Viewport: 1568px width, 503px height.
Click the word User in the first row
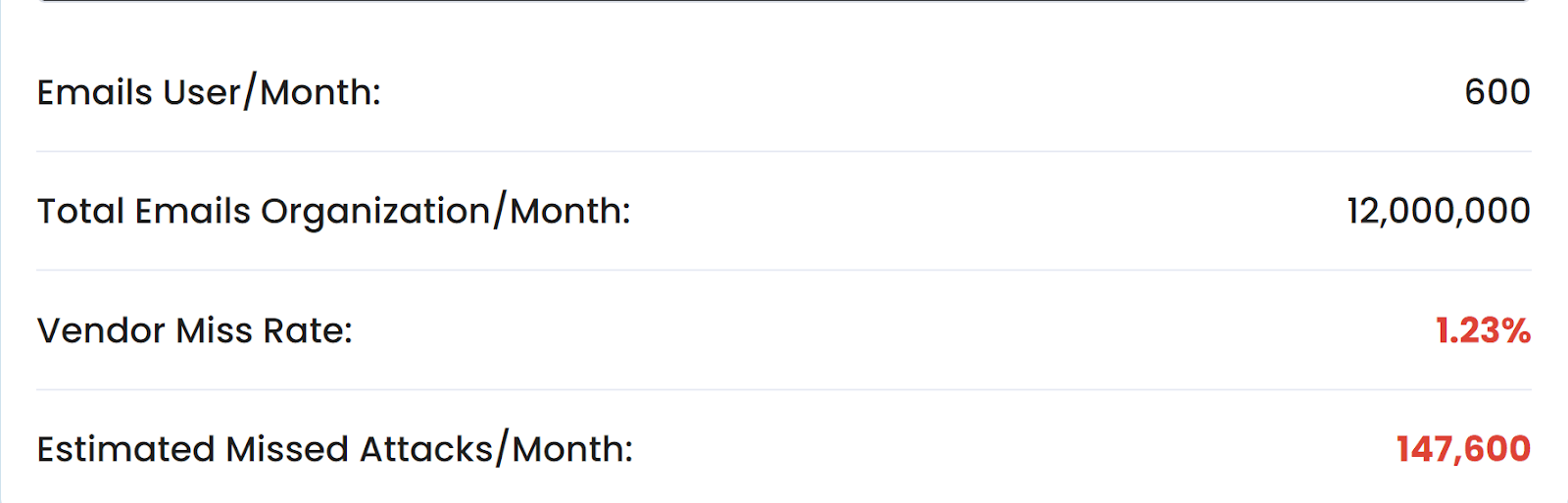pos(202,92)
